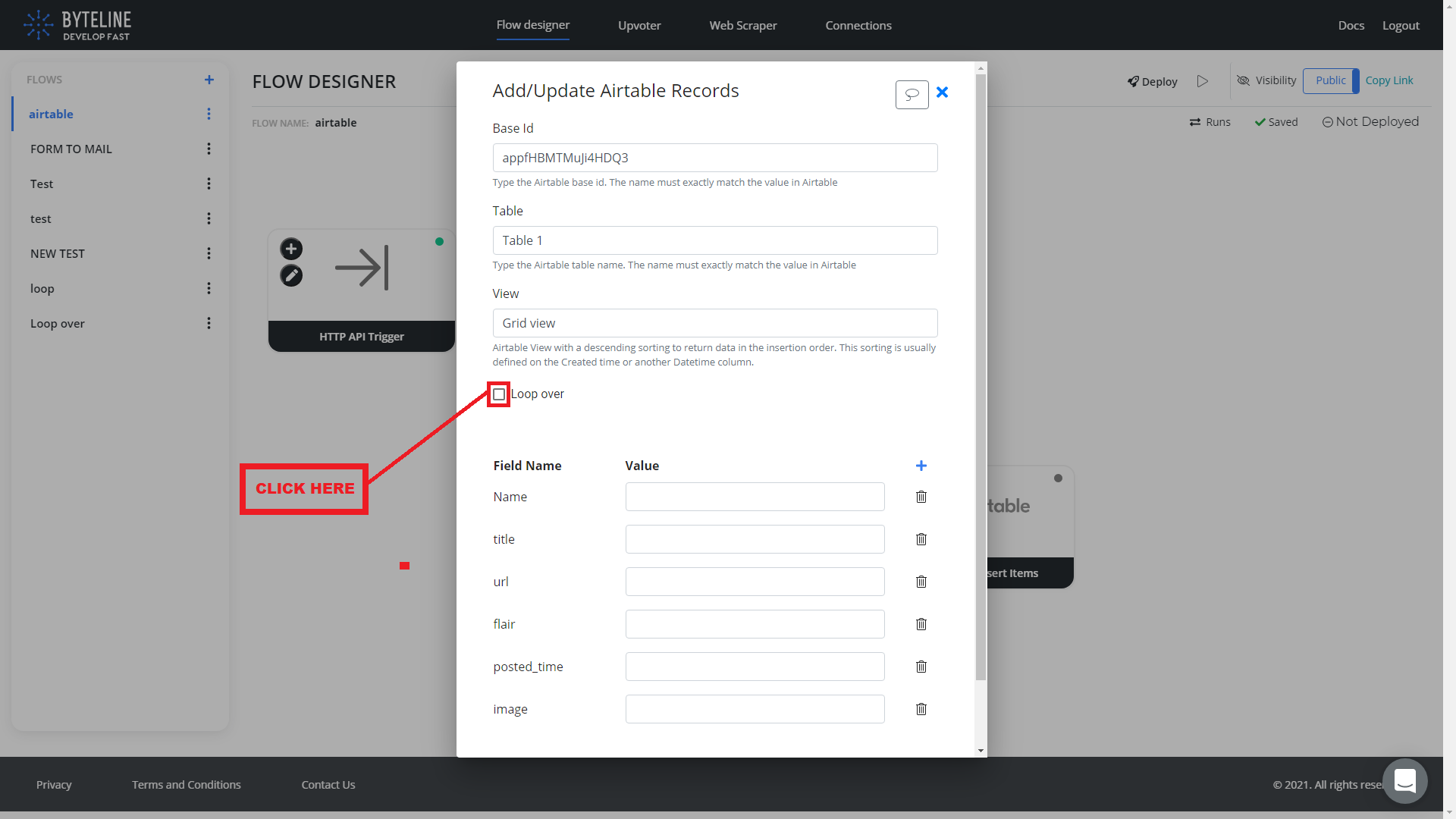
Task: Click the image value input
Action: pyautogui.click(x=755, y=709)
